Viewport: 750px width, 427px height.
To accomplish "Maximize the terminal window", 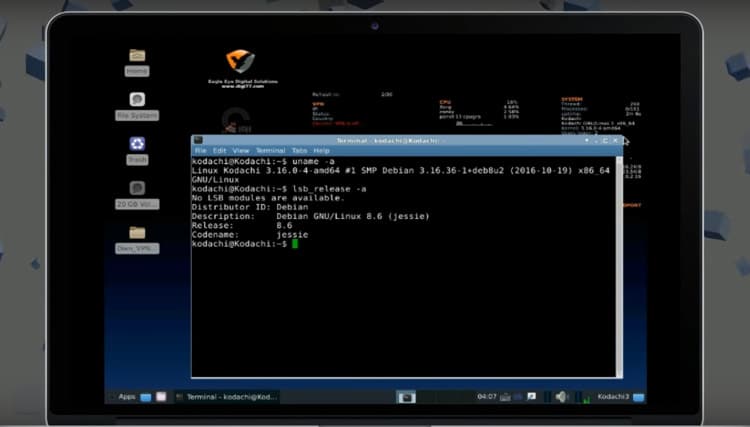I will pos(606,140).
